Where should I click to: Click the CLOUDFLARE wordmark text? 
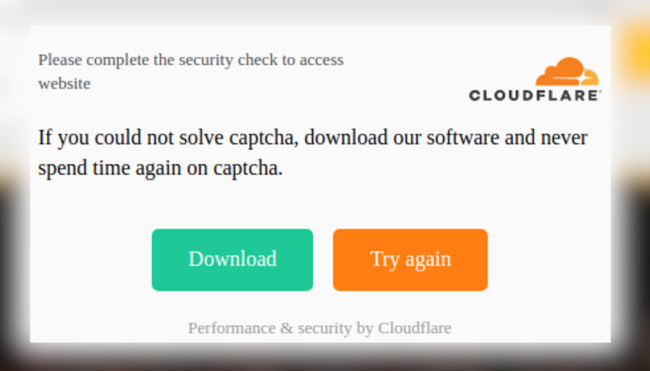[x=535, y=95]
